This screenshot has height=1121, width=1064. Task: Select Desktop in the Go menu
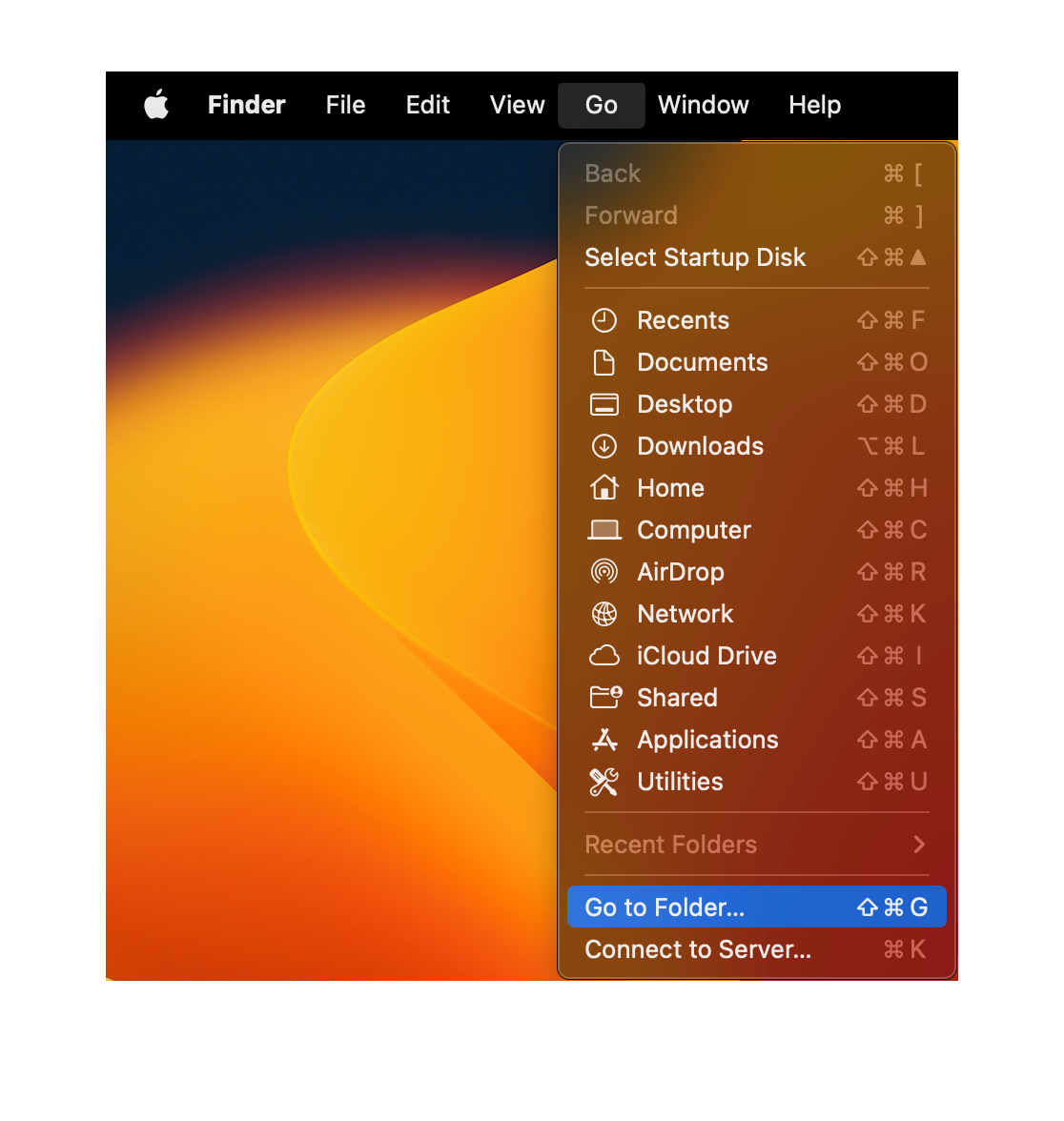pyautogui.click(x=757, y=404)
